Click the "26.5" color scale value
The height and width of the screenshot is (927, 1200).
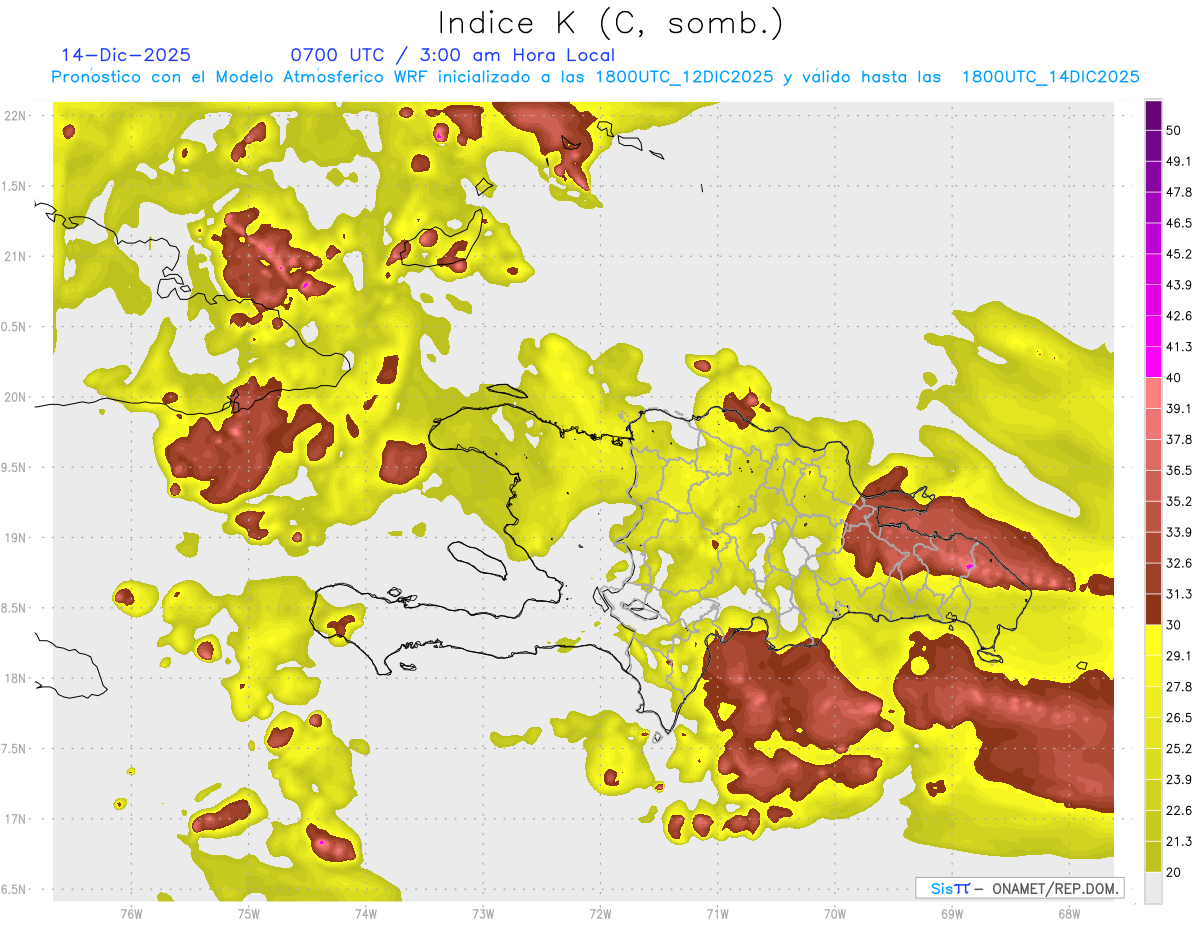[1179, 718]
